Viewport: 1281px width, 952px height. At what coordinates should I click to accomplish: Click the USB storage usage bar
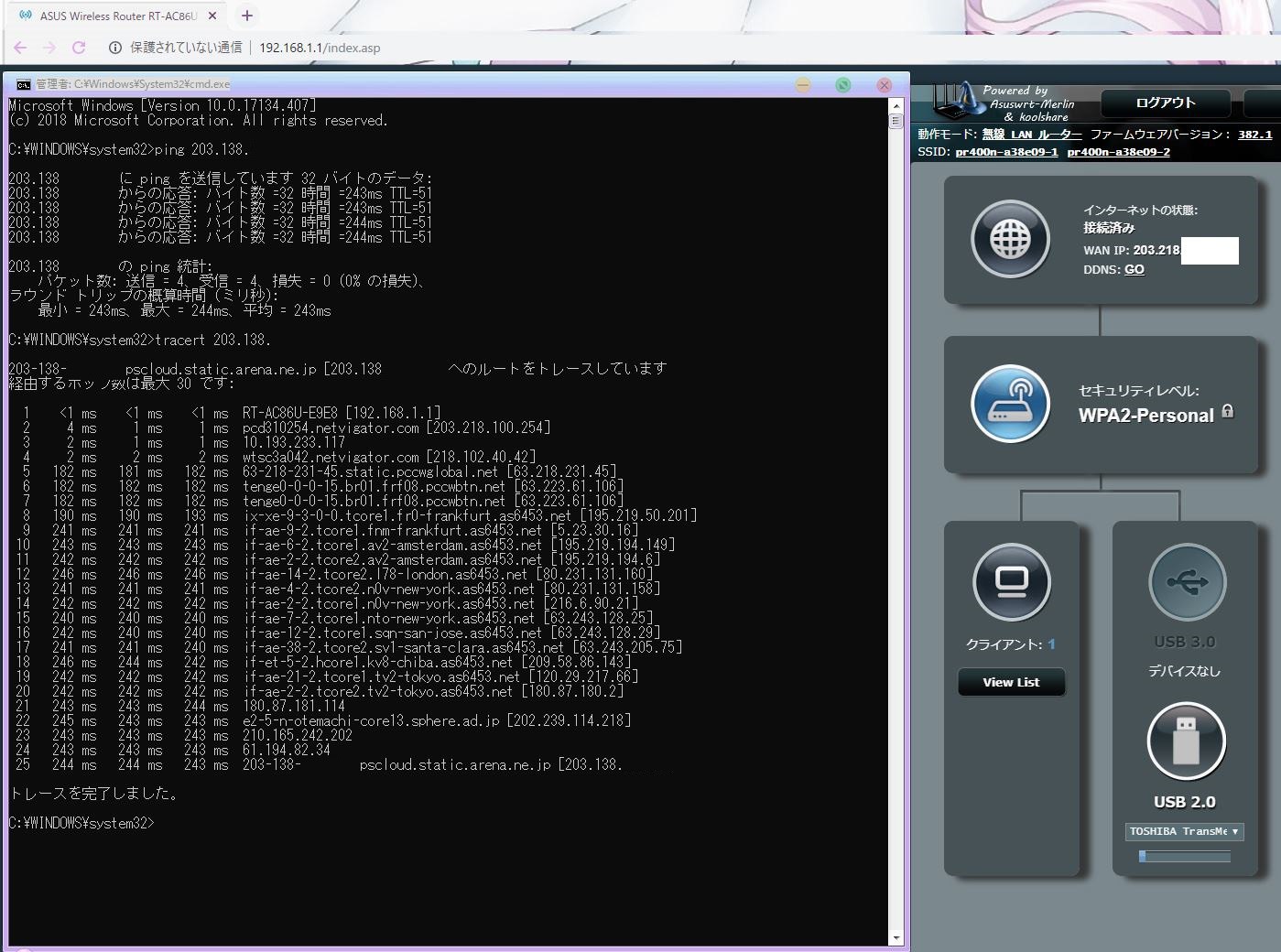(x=1184, y=857)
